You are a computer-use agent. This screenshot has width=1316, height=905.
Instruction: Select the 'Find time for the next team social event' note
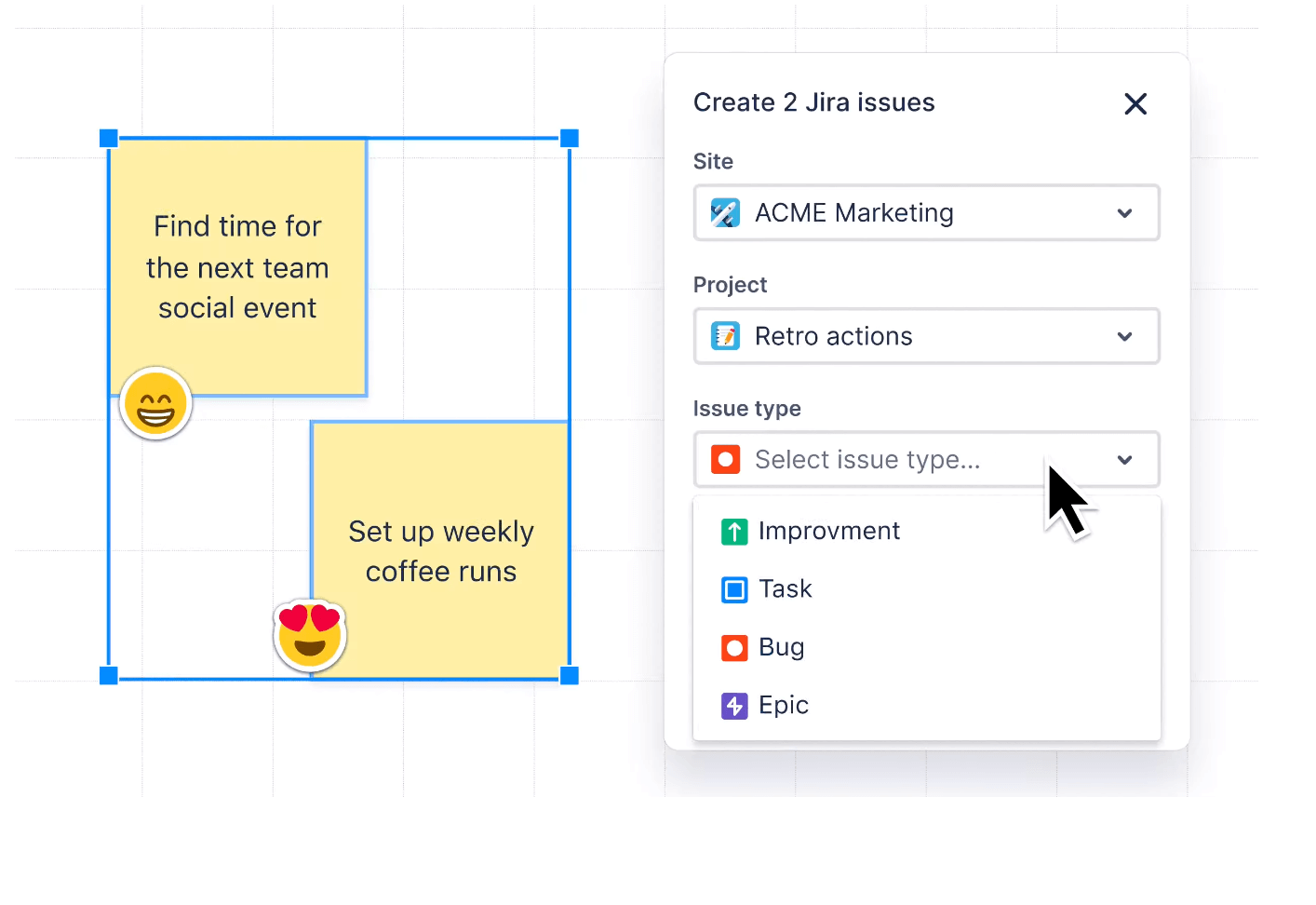click(237, 267)
